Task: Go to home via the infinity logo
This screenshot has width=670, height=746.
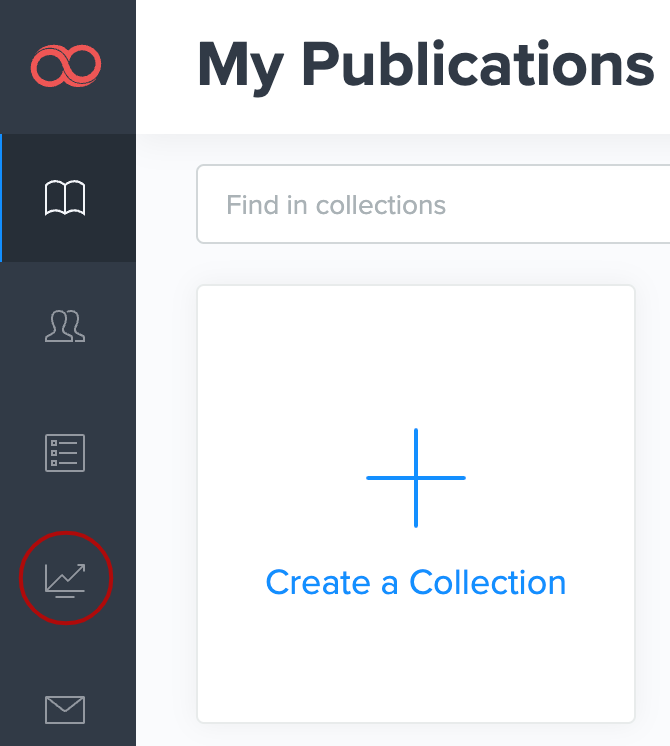Action: (x=66, y=67)
